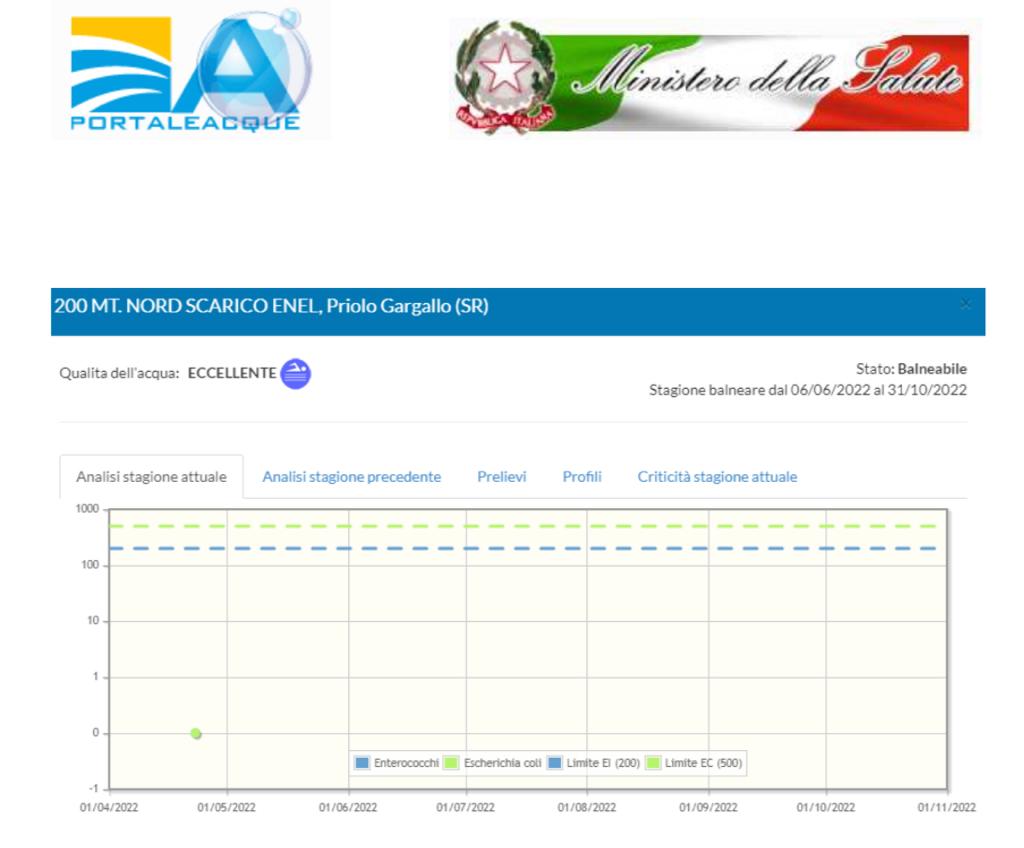Go to the Profili tab

(581, 477)
